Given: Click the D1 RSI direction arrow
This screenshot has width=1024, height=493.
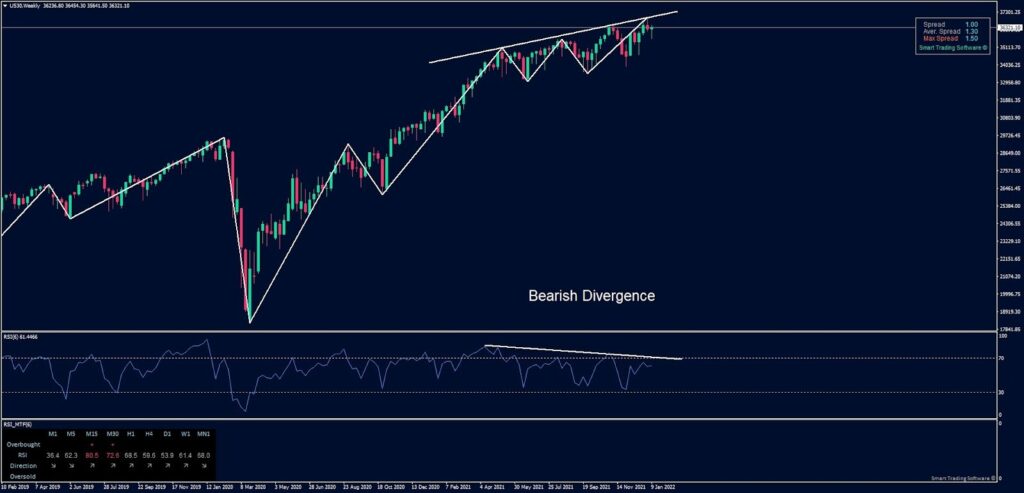Looking at the screenshot, I should [x=166, y=466].
